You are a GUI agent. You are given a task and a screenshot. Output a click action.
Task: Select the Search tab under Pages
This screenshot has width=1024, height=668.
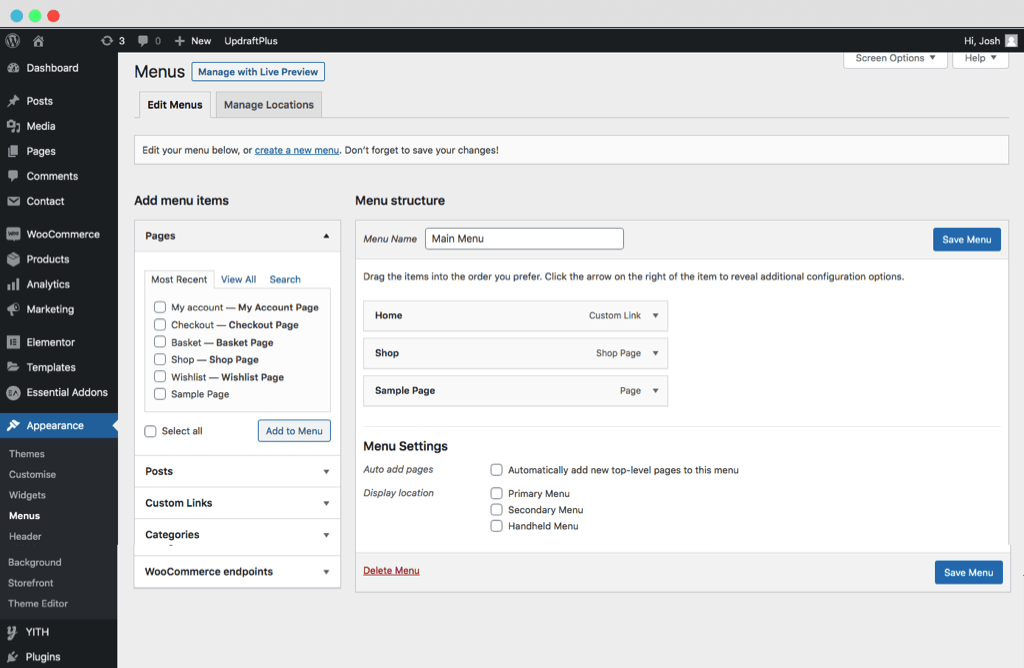[284, 279]
